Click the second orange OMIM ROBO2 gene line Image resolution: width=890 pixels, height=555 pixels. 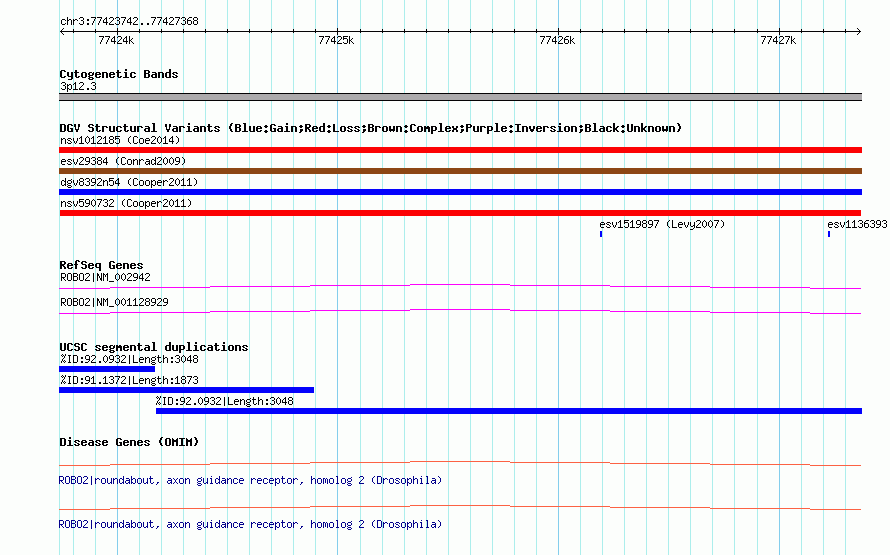460,507
